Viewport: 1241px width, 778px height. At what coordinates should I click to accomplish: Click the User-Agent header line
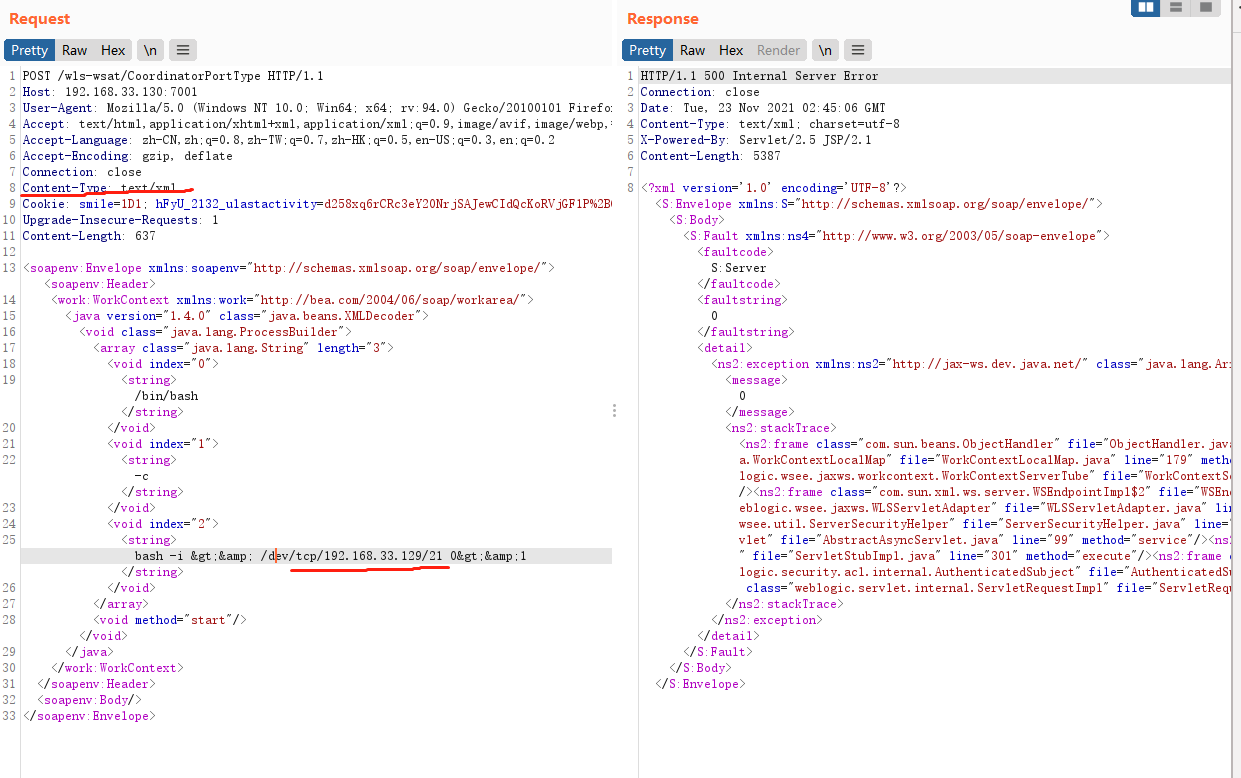coord(317,108)
